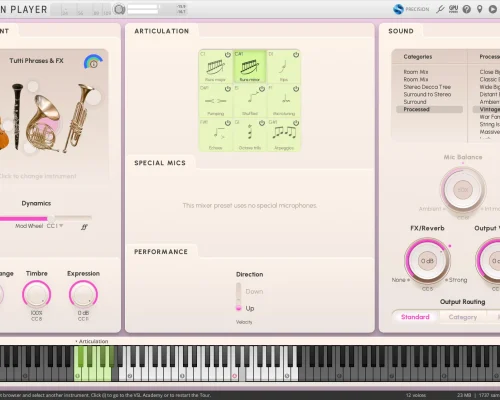The height and width of the screenshot is (400, 500).
Task: Click the Mic Balance knob
Action: 463,190
